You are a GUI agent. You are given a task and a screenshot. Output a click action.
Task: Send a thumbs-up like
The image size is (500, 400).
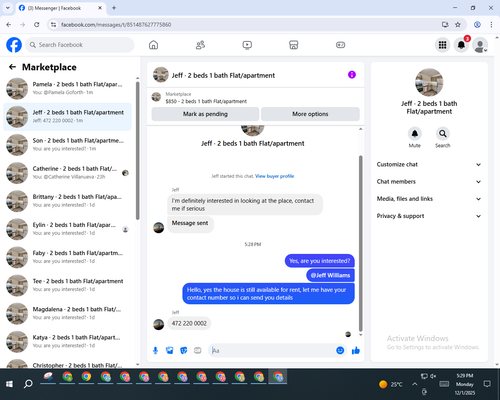pyautogui.click(x=356, y=350)
